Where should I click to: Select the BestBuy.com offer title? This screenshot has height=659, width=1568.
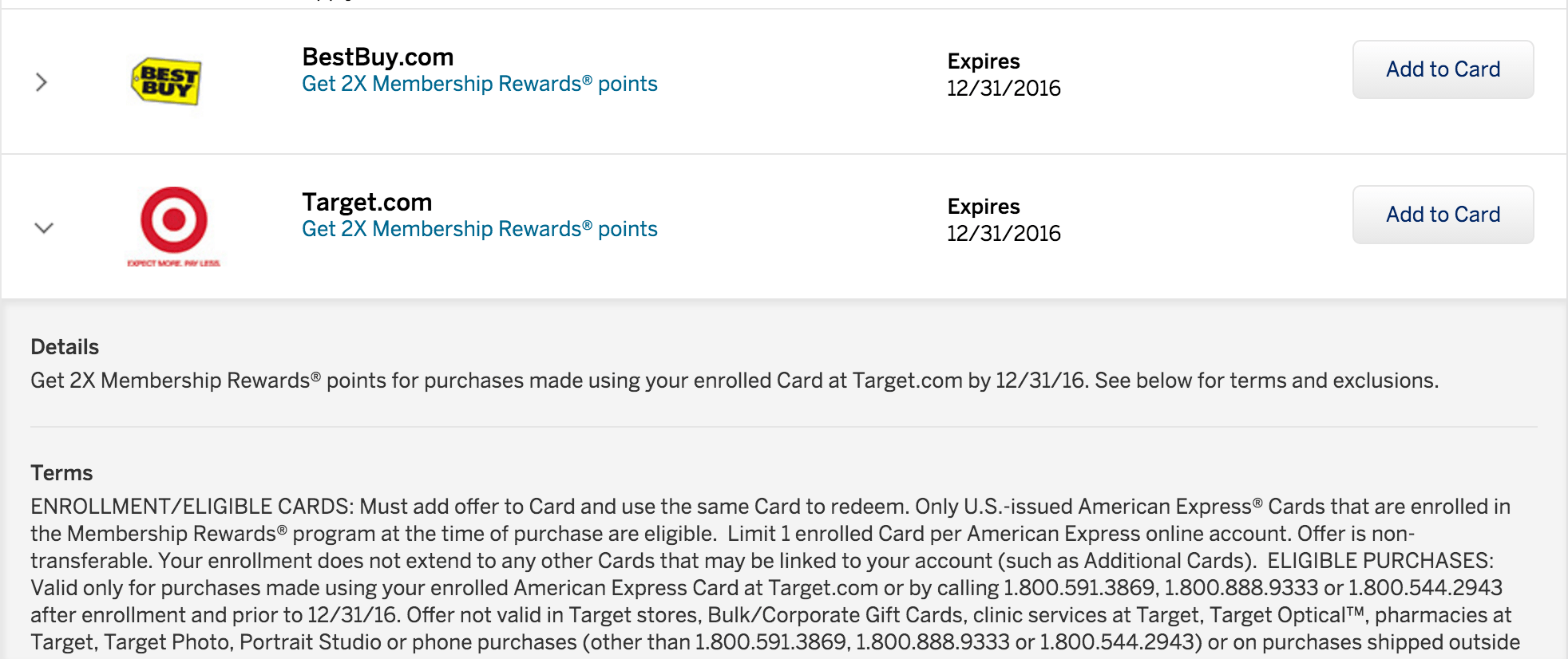pos(378,57)
